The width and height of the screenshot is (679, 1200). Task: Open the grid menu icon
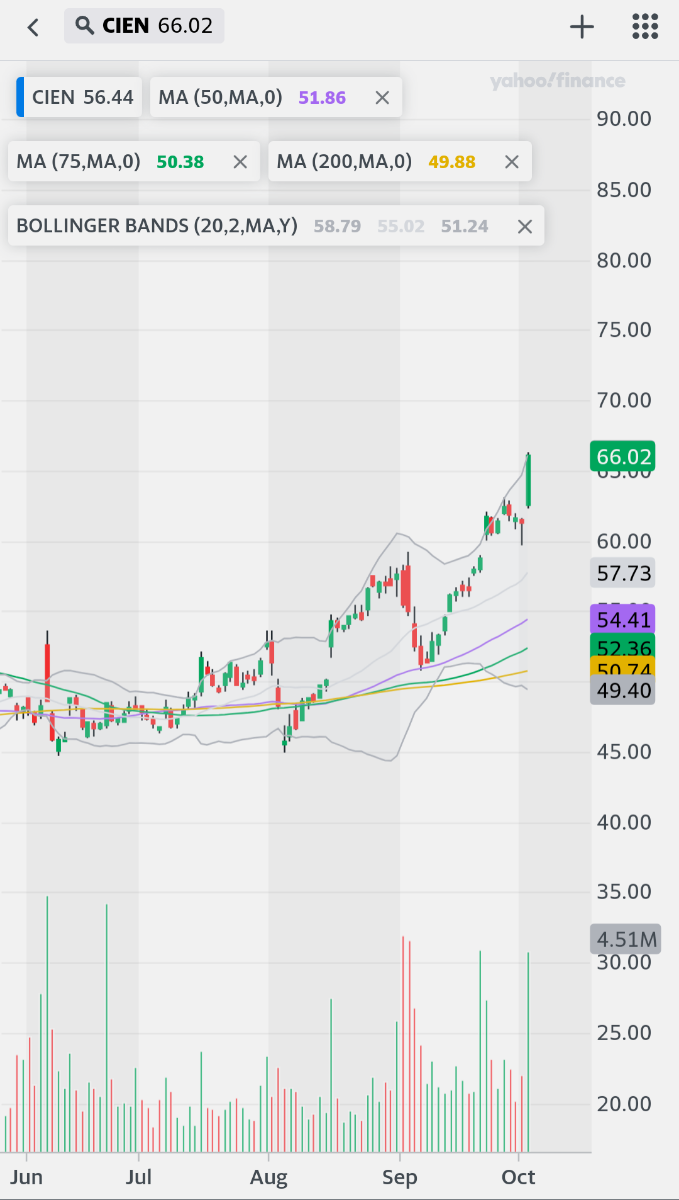click(x=645, y=27)
